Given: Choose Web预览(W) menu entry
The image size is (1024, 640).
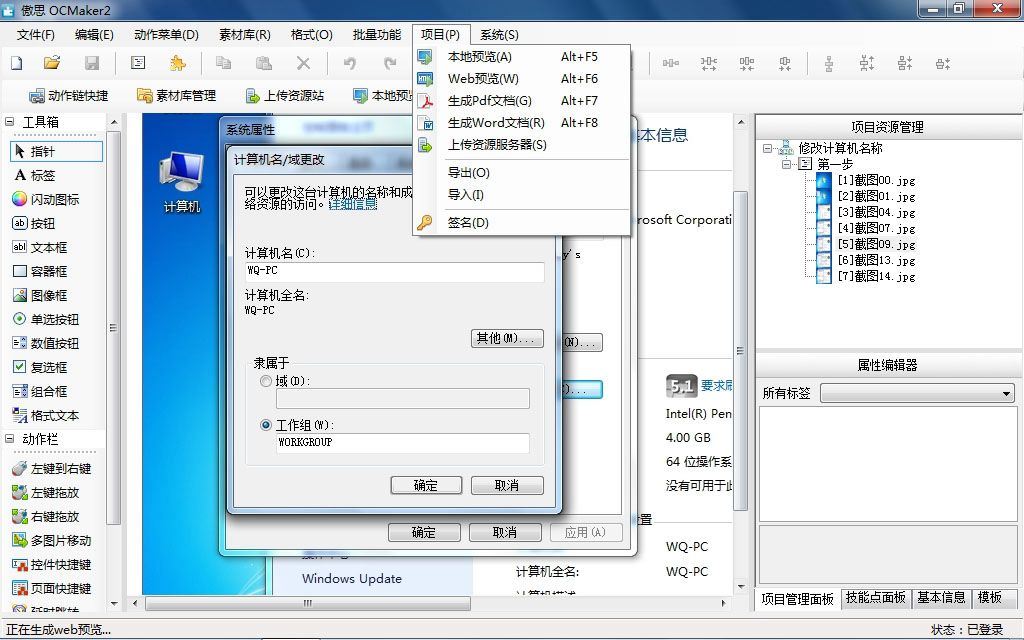Looking at the screenshot, I should coord(522,79).
